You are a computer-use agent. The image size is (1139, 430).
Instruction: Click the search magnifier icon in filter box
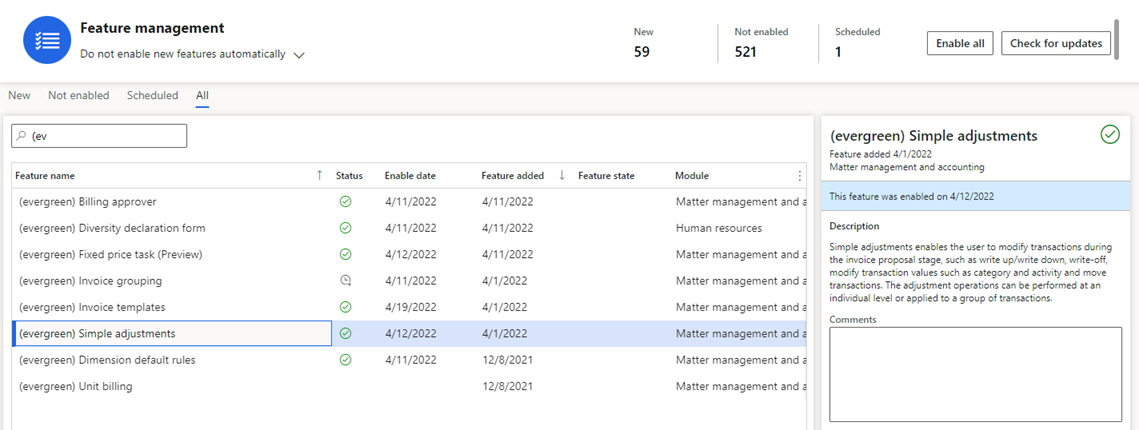pyautogui.click(x=23, y=136)
